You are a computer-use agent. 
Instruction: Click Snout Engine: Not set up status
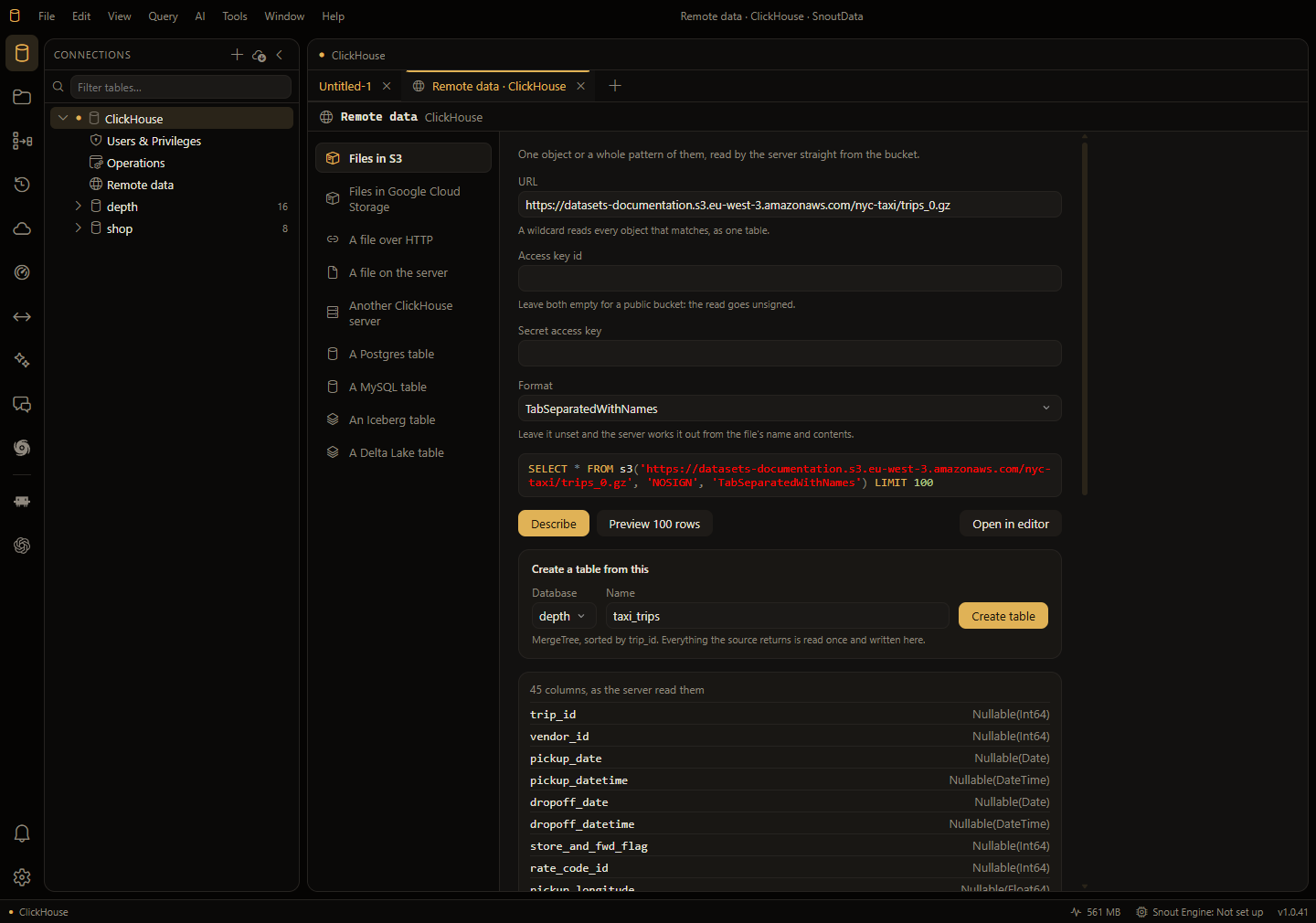(1199, 912)
